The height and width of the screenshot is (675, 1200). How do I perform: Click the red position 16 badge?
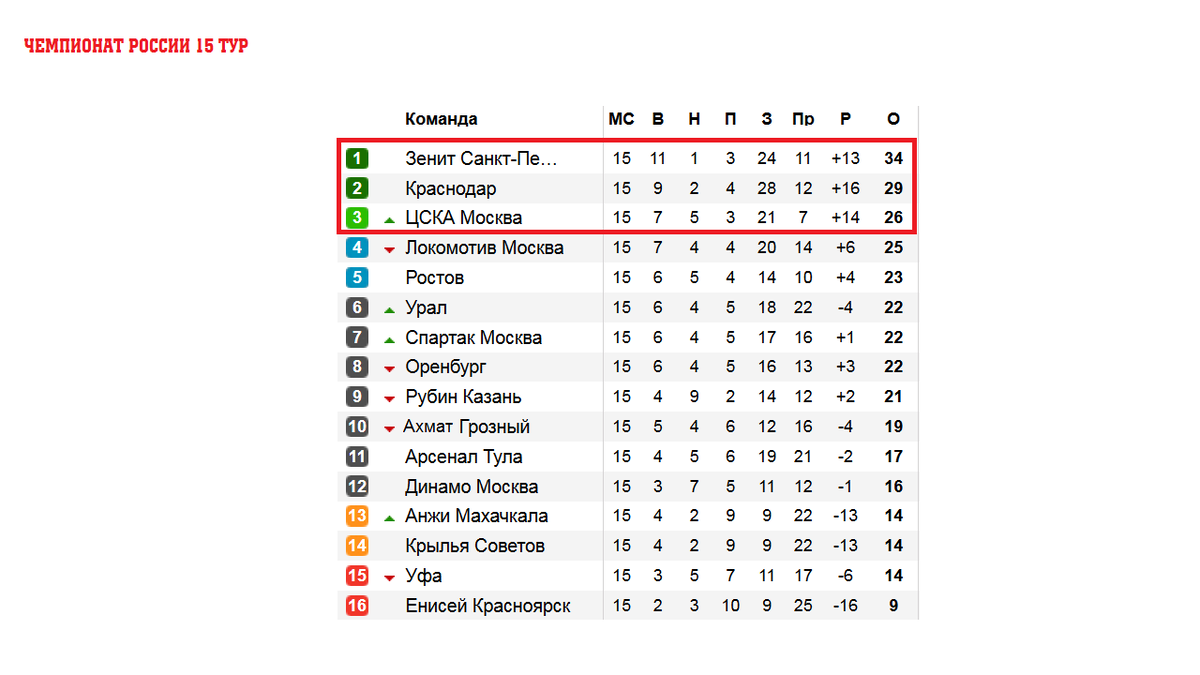[x=357, y=606]
